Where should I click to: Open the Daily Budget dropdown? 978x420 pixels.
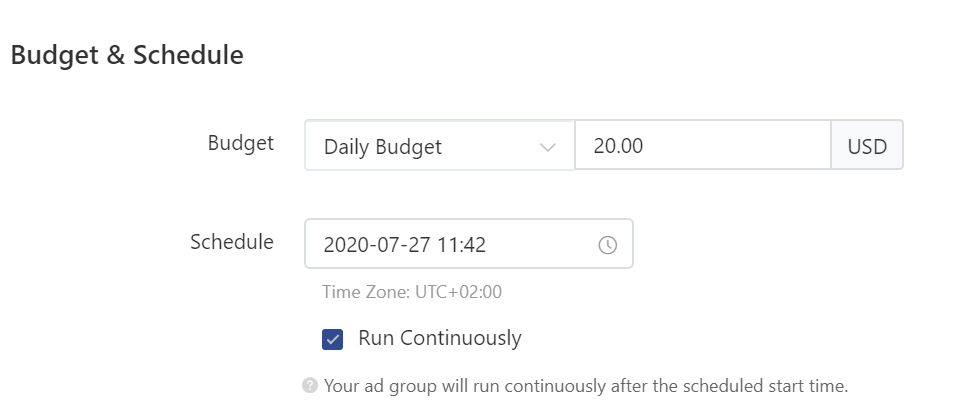coord(439,145)
